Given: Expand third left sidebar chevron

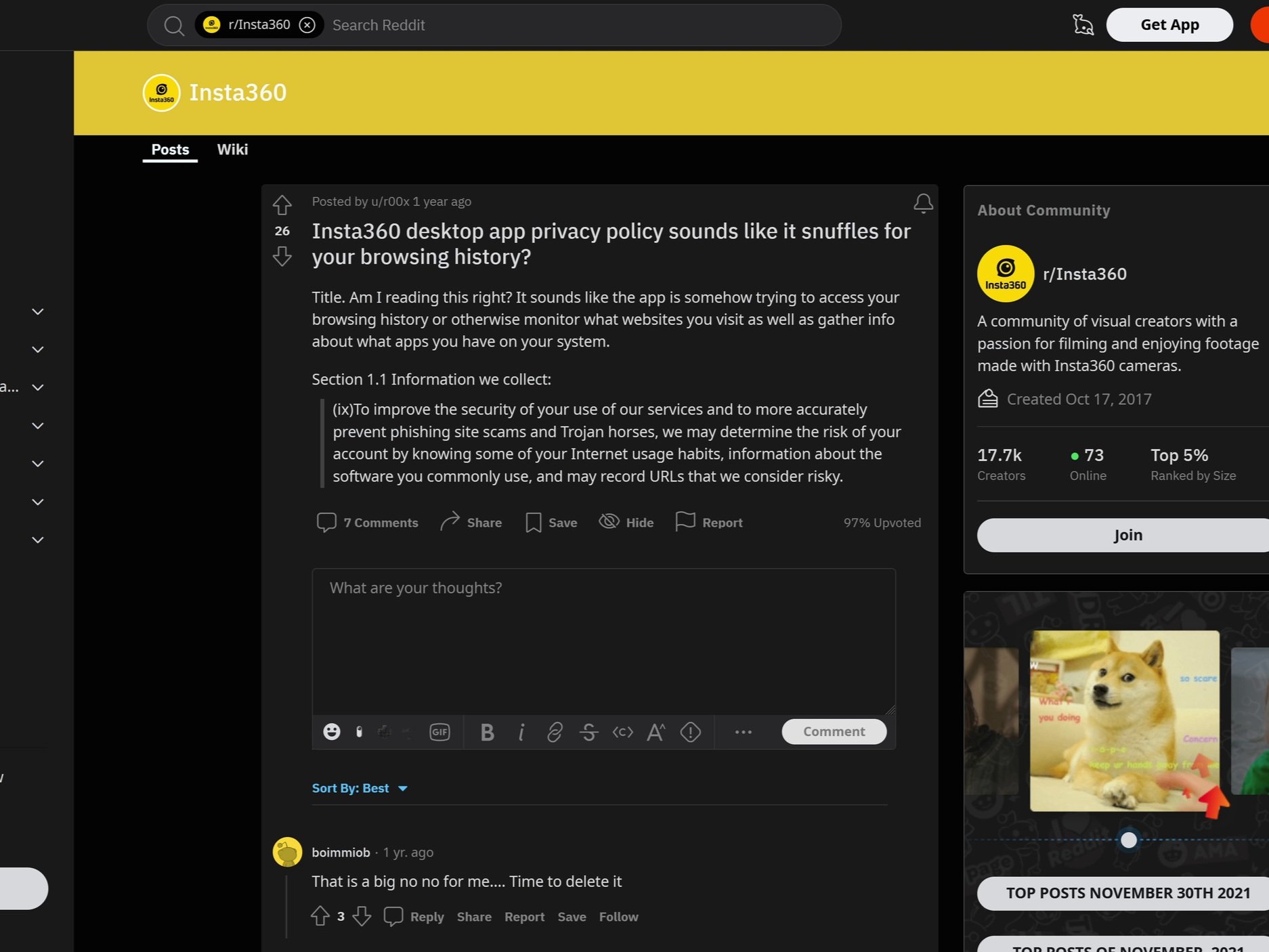Looking at the screenshot, I should click(38, 387).
